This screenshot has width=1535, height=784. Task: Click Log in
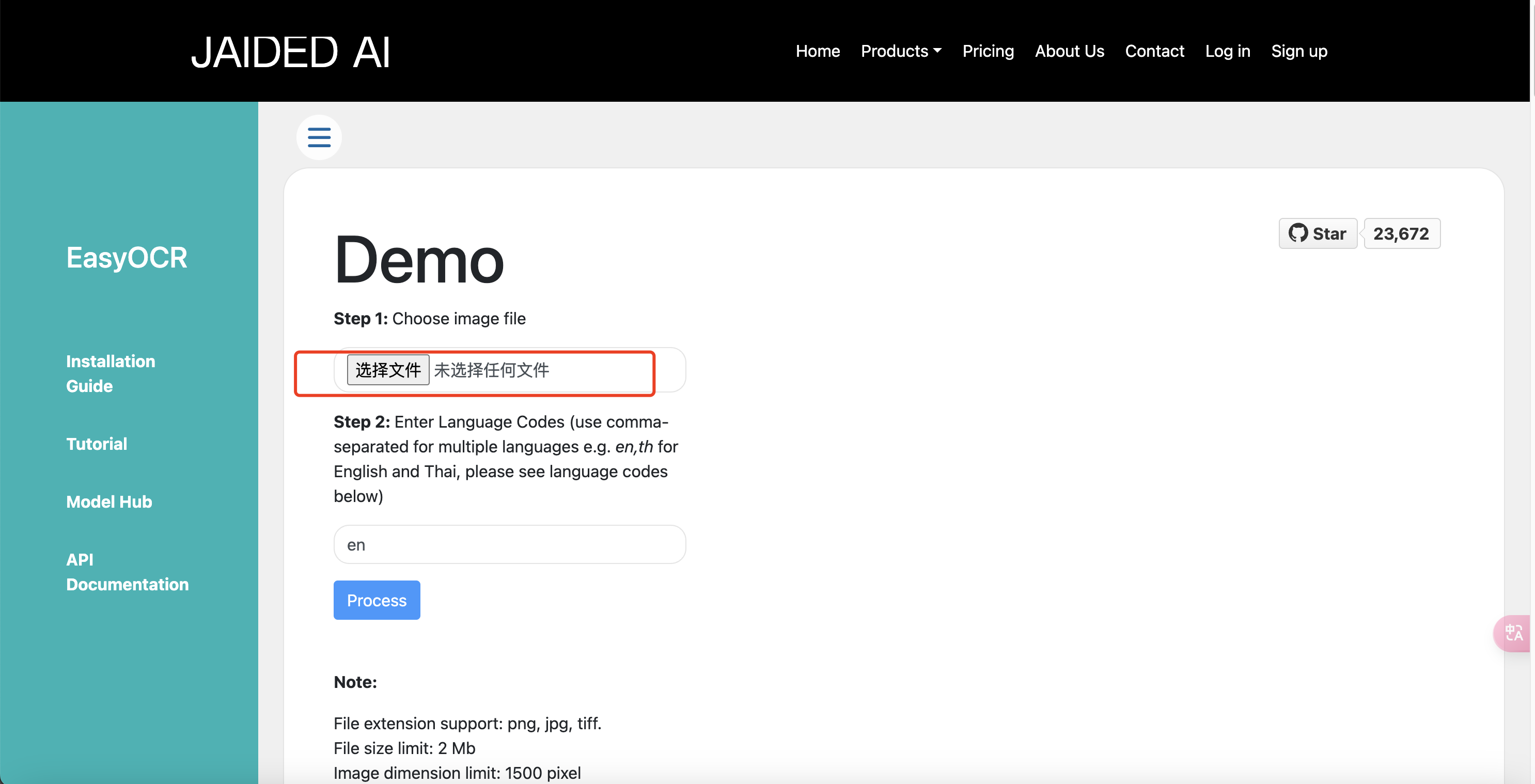(1227, 51)
